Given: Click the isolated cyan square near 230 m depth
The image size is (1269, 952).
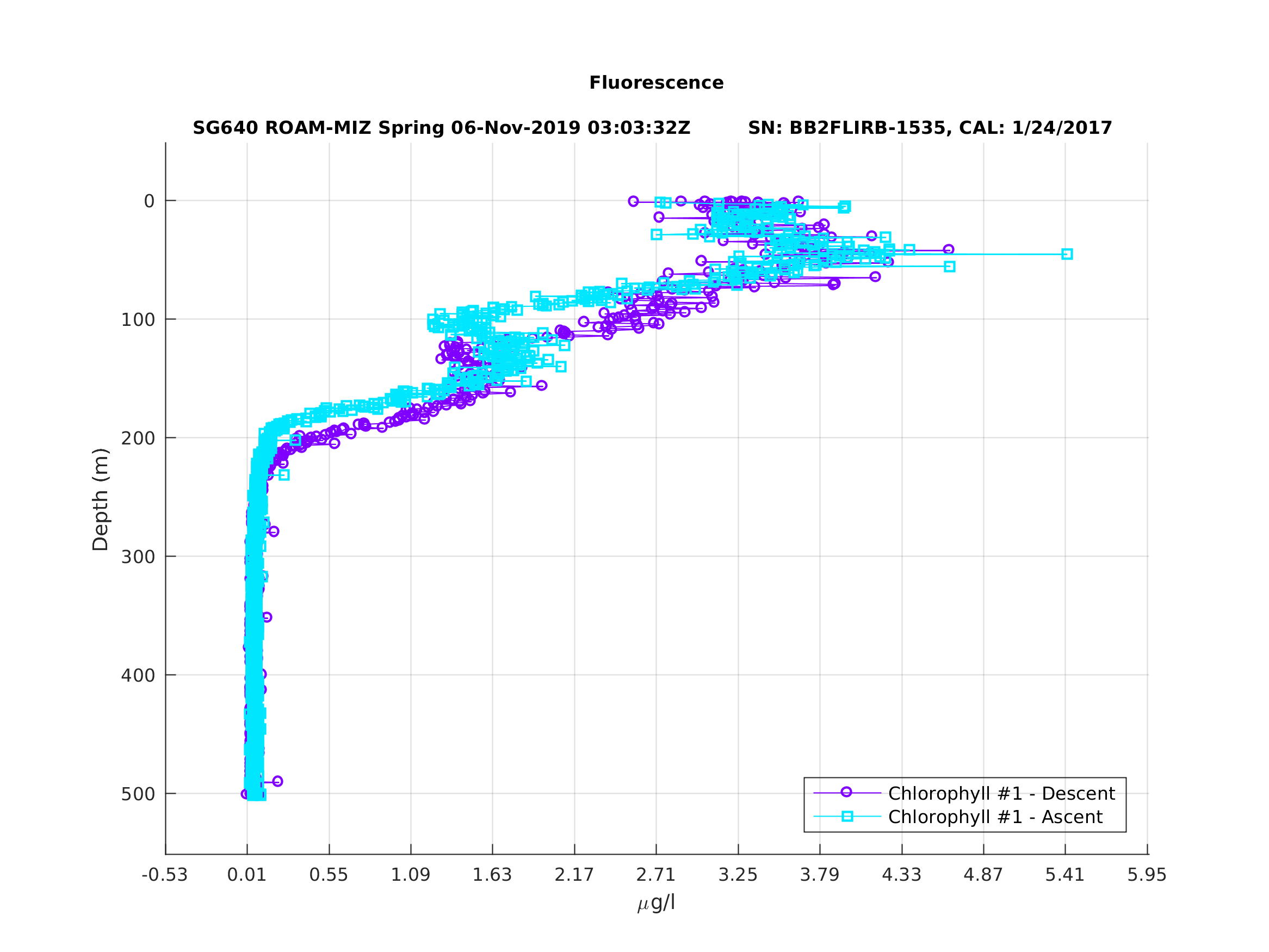Looking at the screenshot, I should pos(284,475).
